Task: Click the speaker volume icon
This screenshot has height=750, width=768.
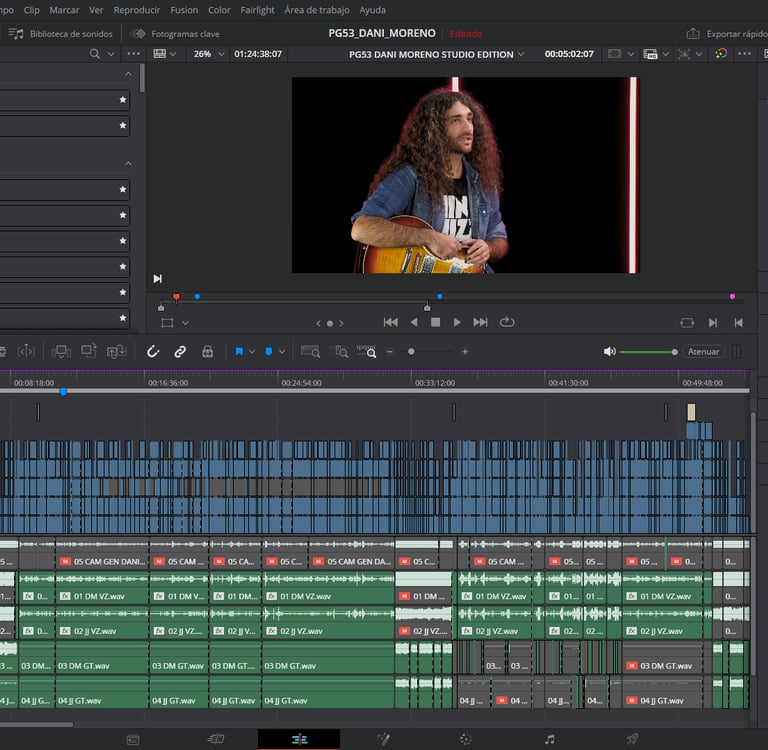Action: 609,352
